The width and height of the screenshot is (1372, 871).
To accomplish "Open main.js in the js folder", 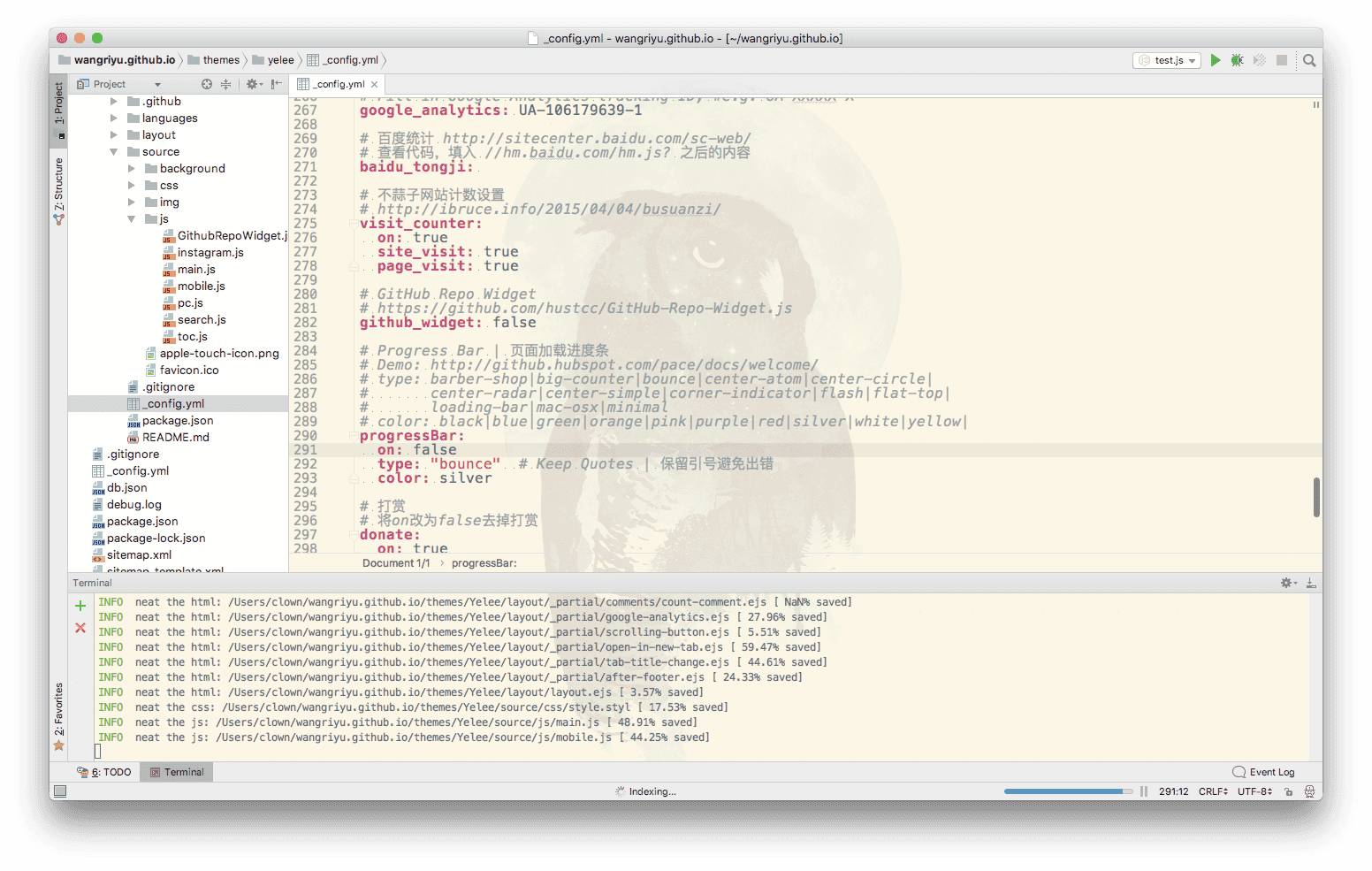I will (189, 270).
